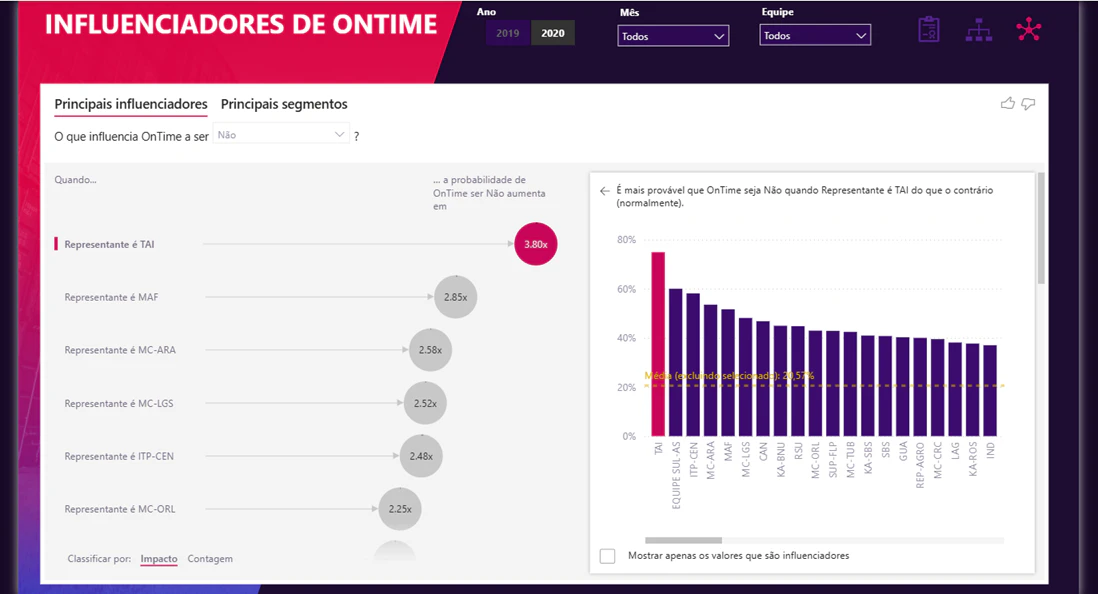
Task: Select year 2019 filter
Action: [x=508, y=33]
